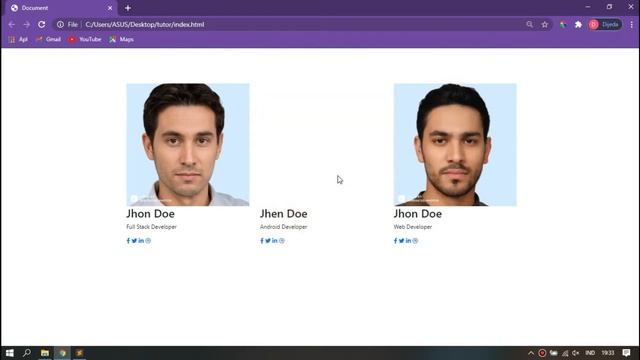Open File Explorer from taskbar

pos(45,353)
